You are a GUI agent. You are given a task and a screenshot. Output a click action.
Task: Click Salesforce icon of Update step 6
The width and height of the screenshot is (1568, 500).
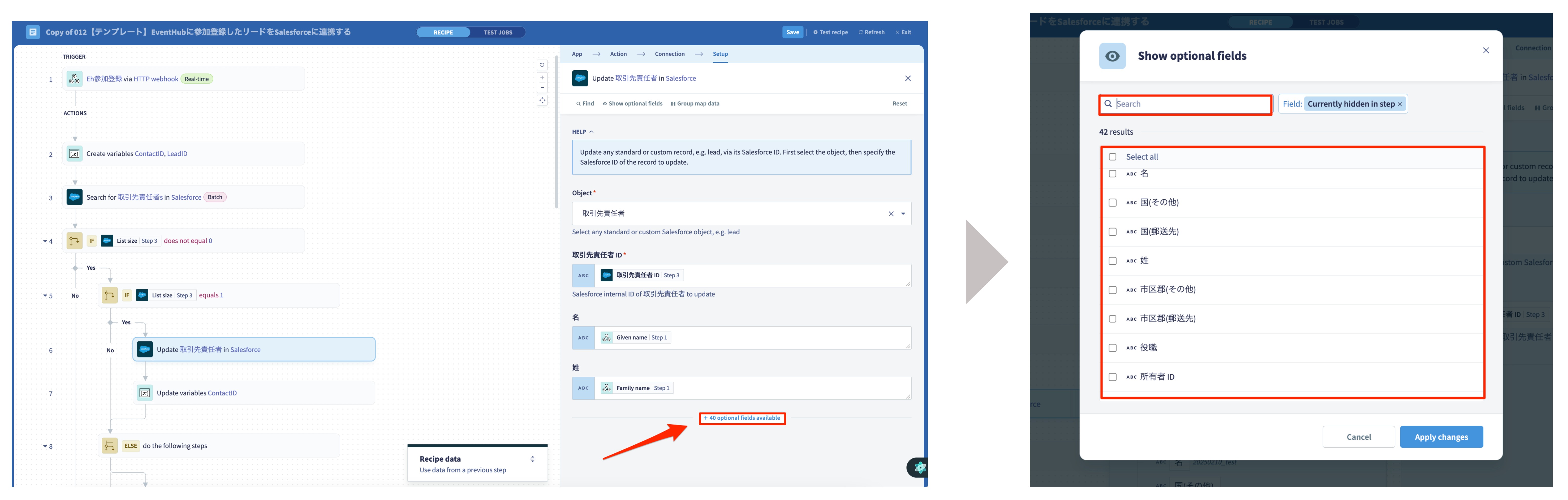[x=145, y=350]
